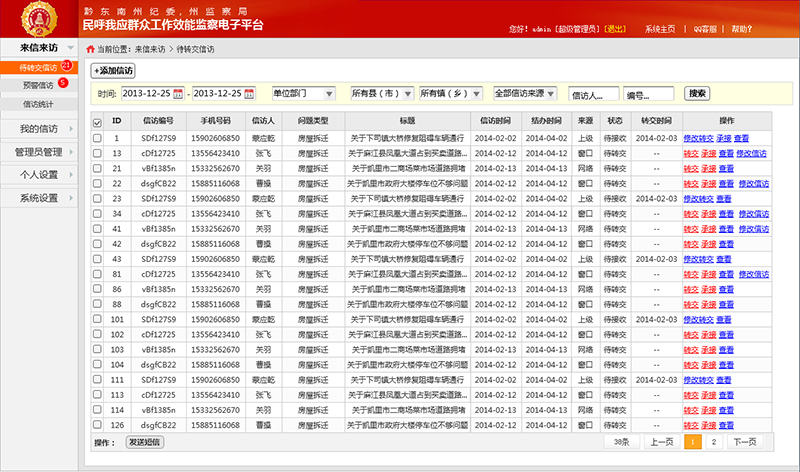
Task: Check the checkbox for row ID 1
Action: 97,138
